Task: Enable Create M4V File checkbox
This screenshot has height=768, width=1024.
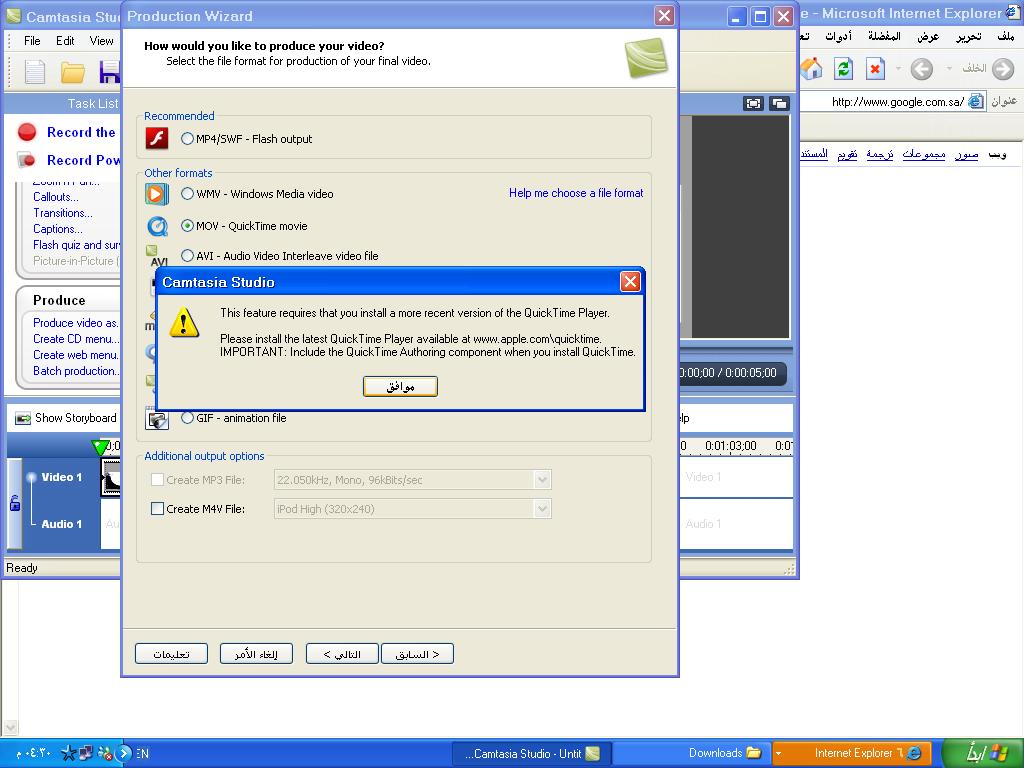Action: [157, 508]
